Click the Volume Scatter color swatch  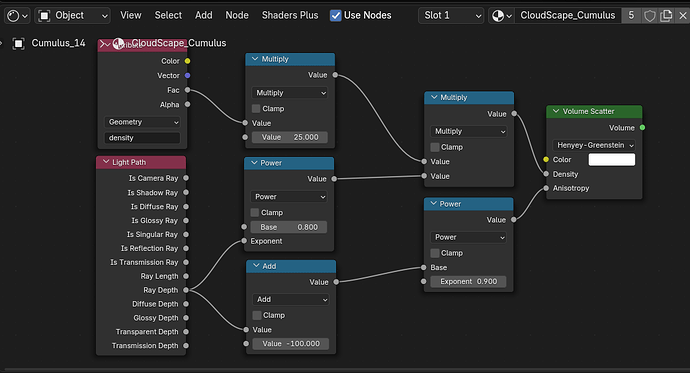(612, 160)
